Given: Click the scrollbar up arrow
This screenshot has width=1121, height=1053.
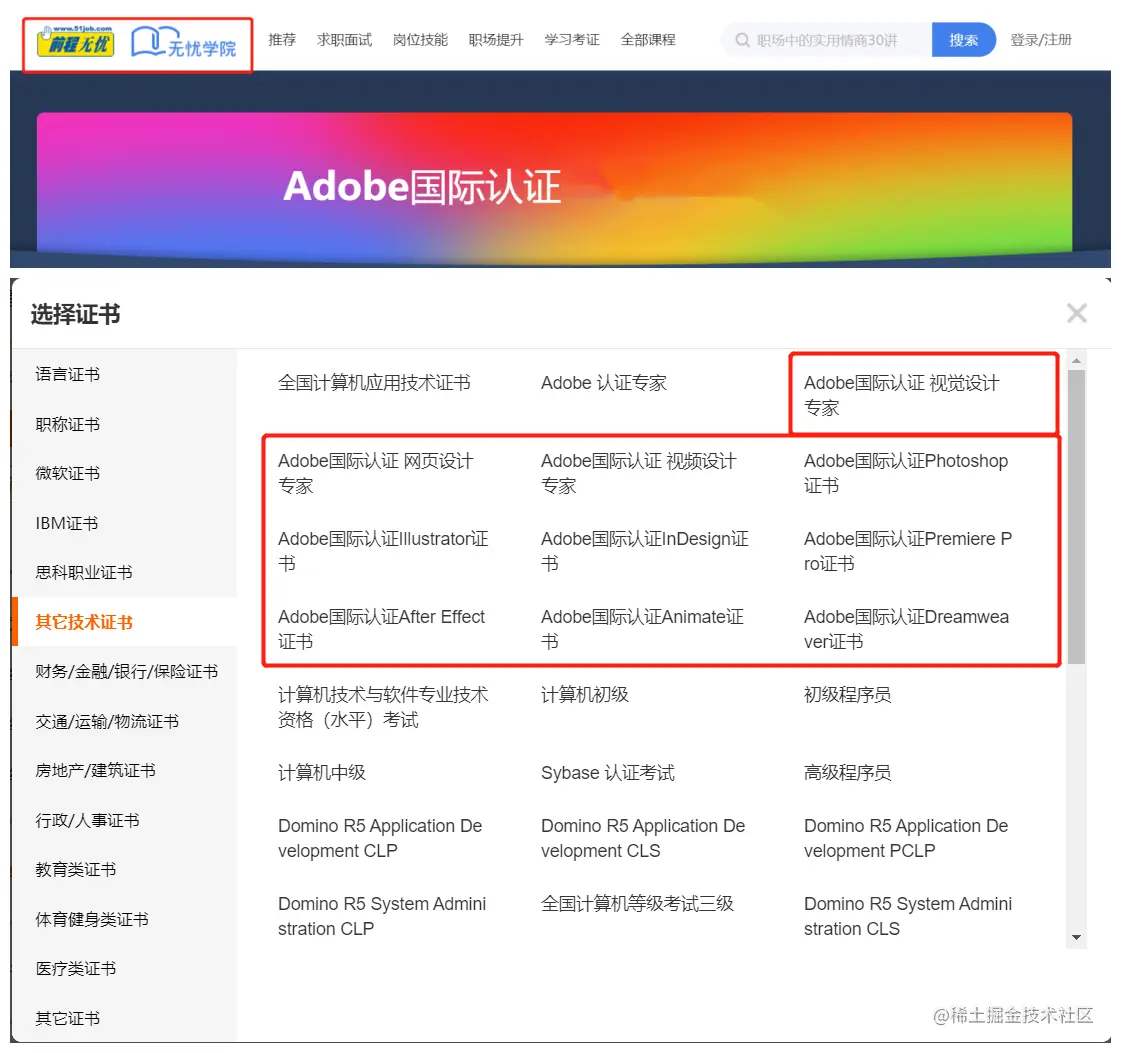Looking at the screenshot, I should tap(1076, 362).
